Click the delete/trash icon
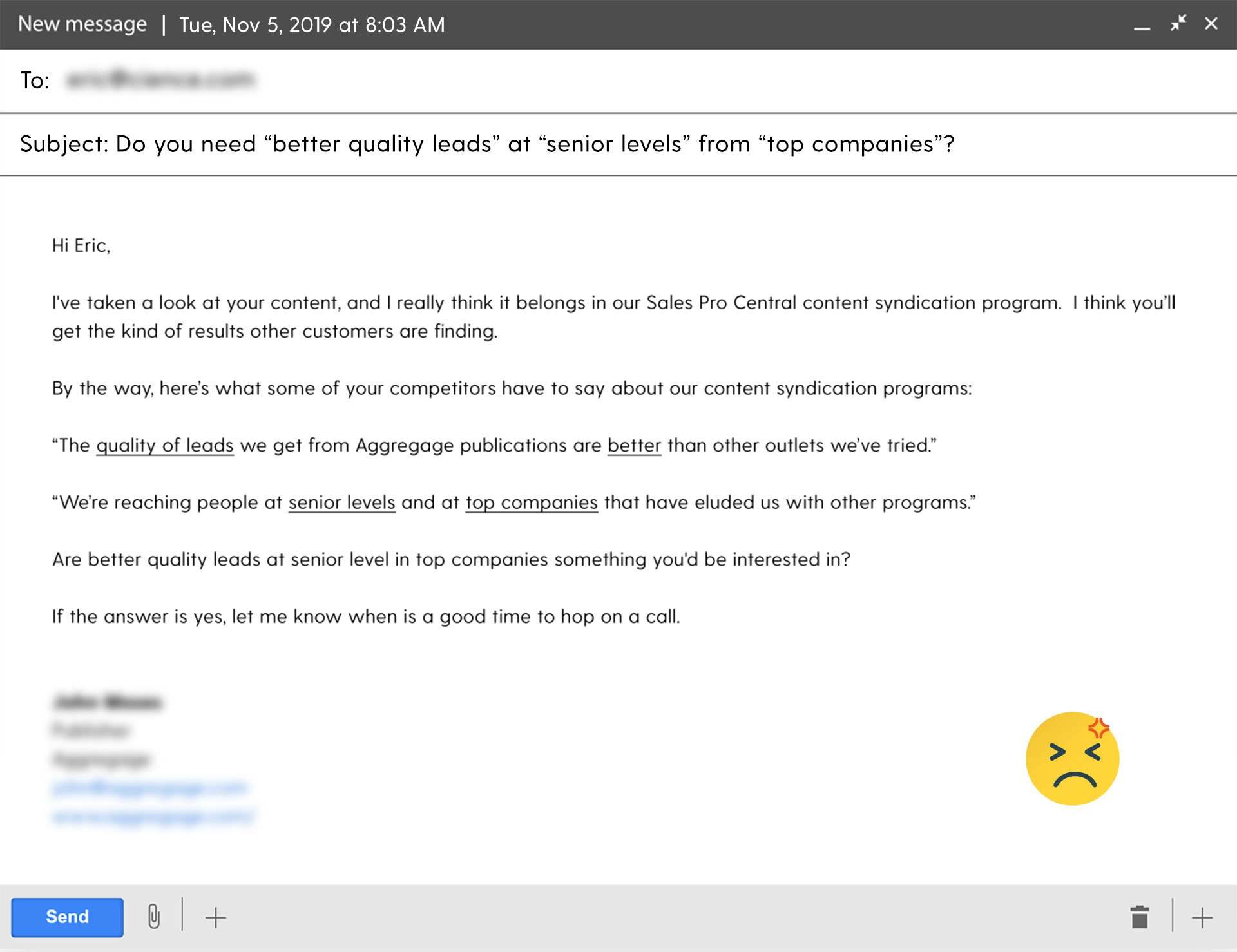The height and width of the screenshot is (952, 1237). (x=1140, y=915)
